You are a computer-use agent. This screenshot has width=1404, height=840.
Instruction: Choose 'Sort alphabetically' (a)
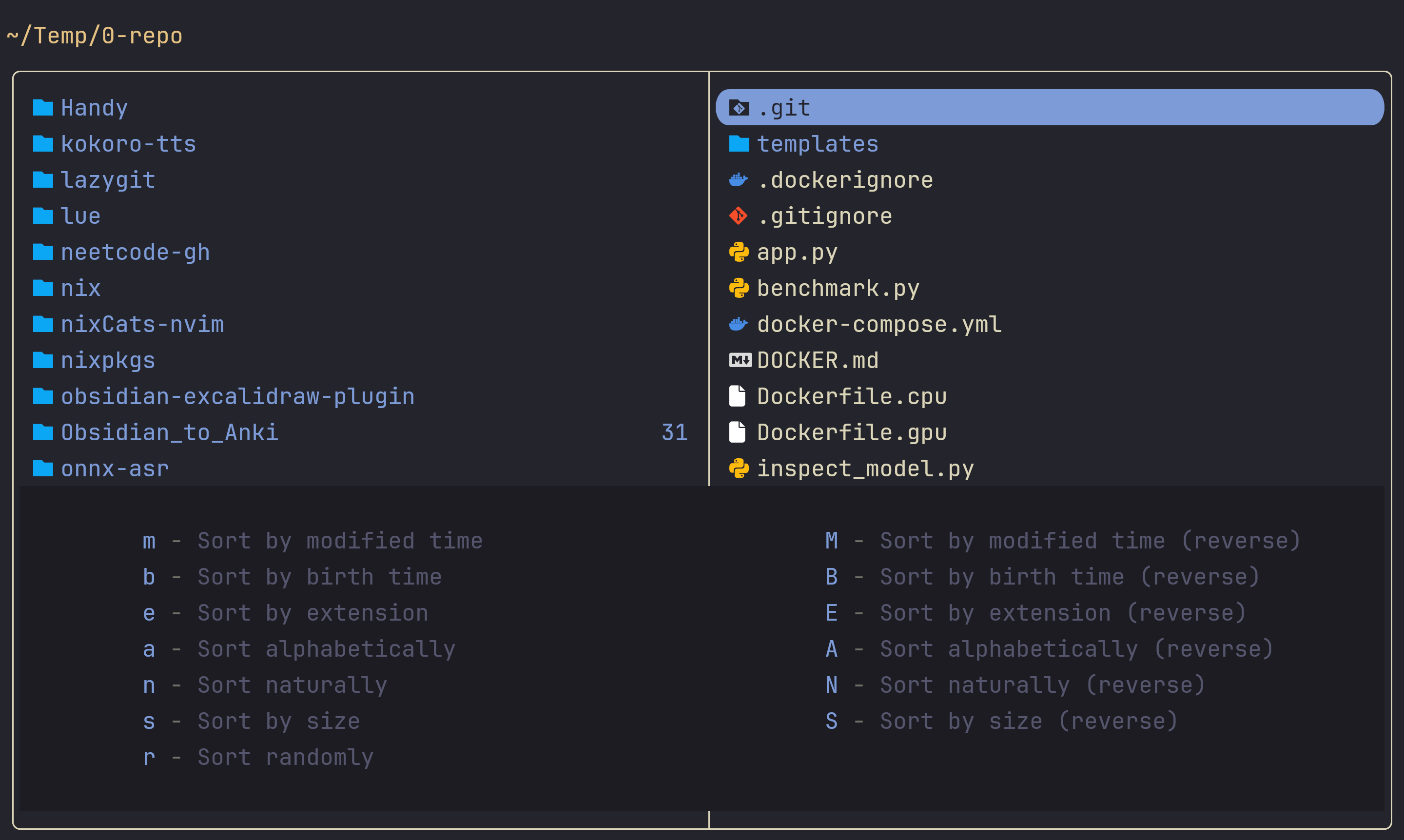[299, 649]
